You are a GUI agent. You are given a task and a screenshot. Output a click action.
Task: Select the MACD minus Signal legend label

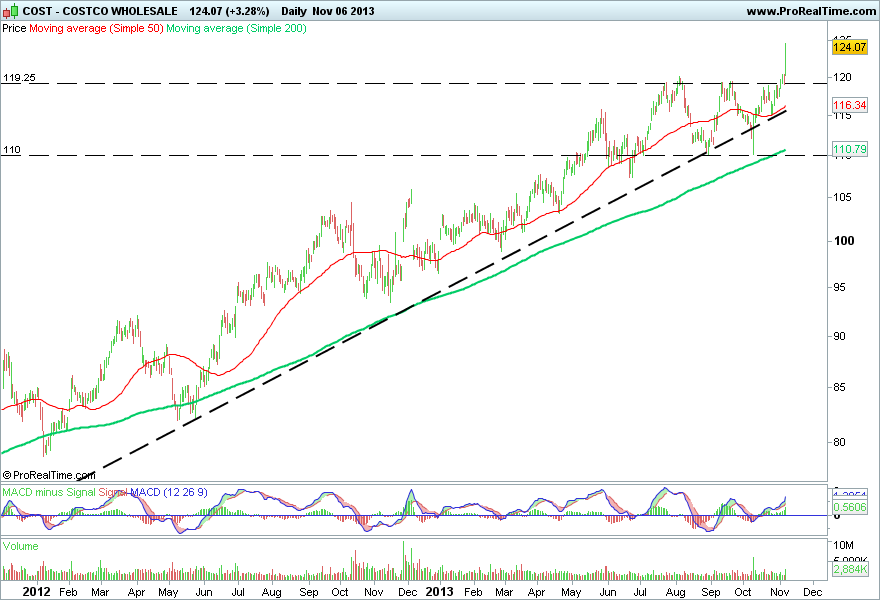tap(49, 492)
